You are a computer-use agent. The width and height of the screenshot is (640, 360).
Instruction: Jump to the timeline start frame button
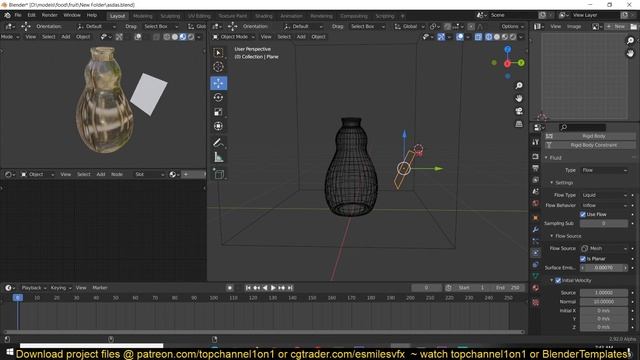point(248,288)
